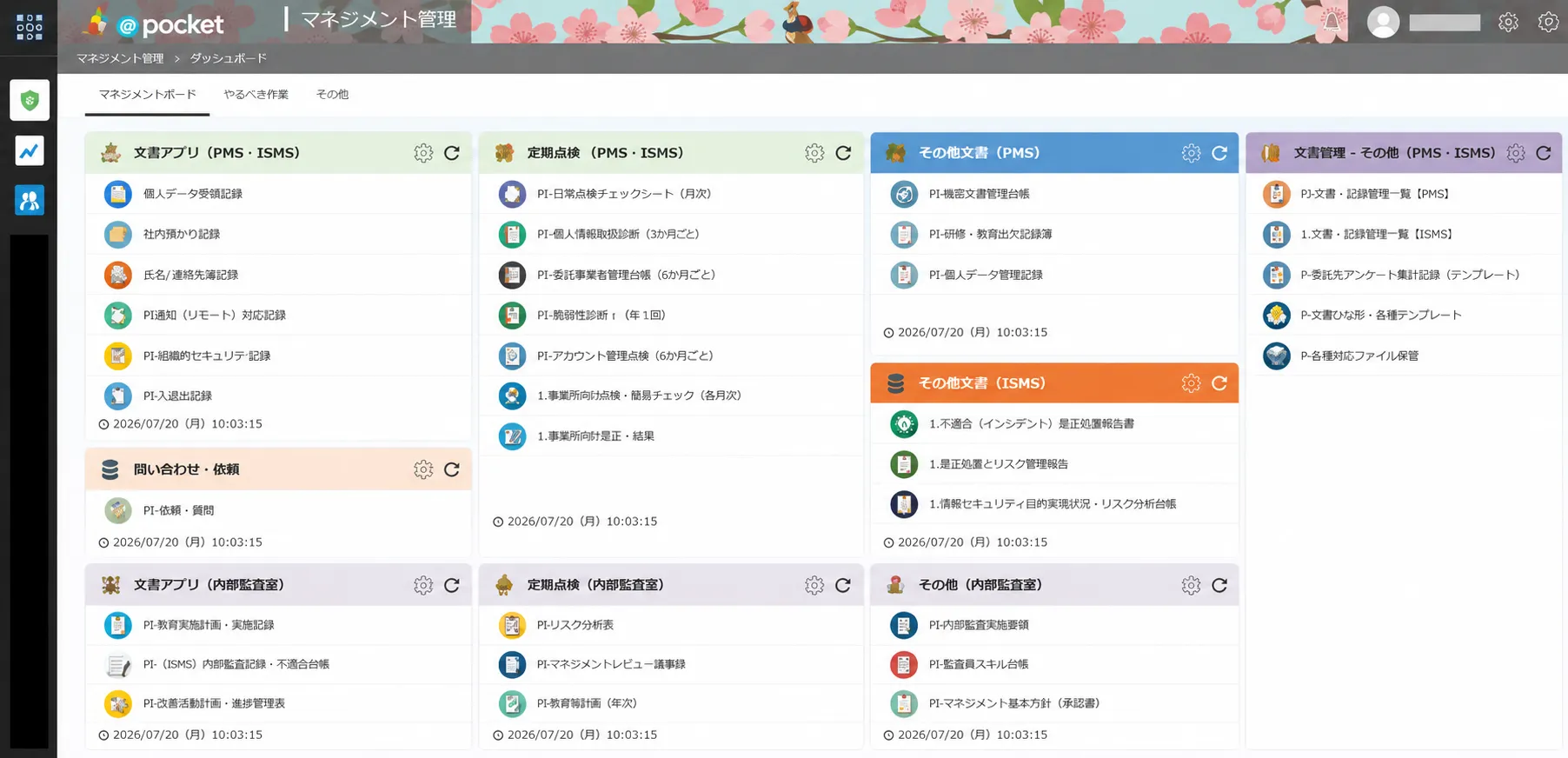The image size is (1568, 758).
Task: Click the user avatar icon
Action: 1383,23
